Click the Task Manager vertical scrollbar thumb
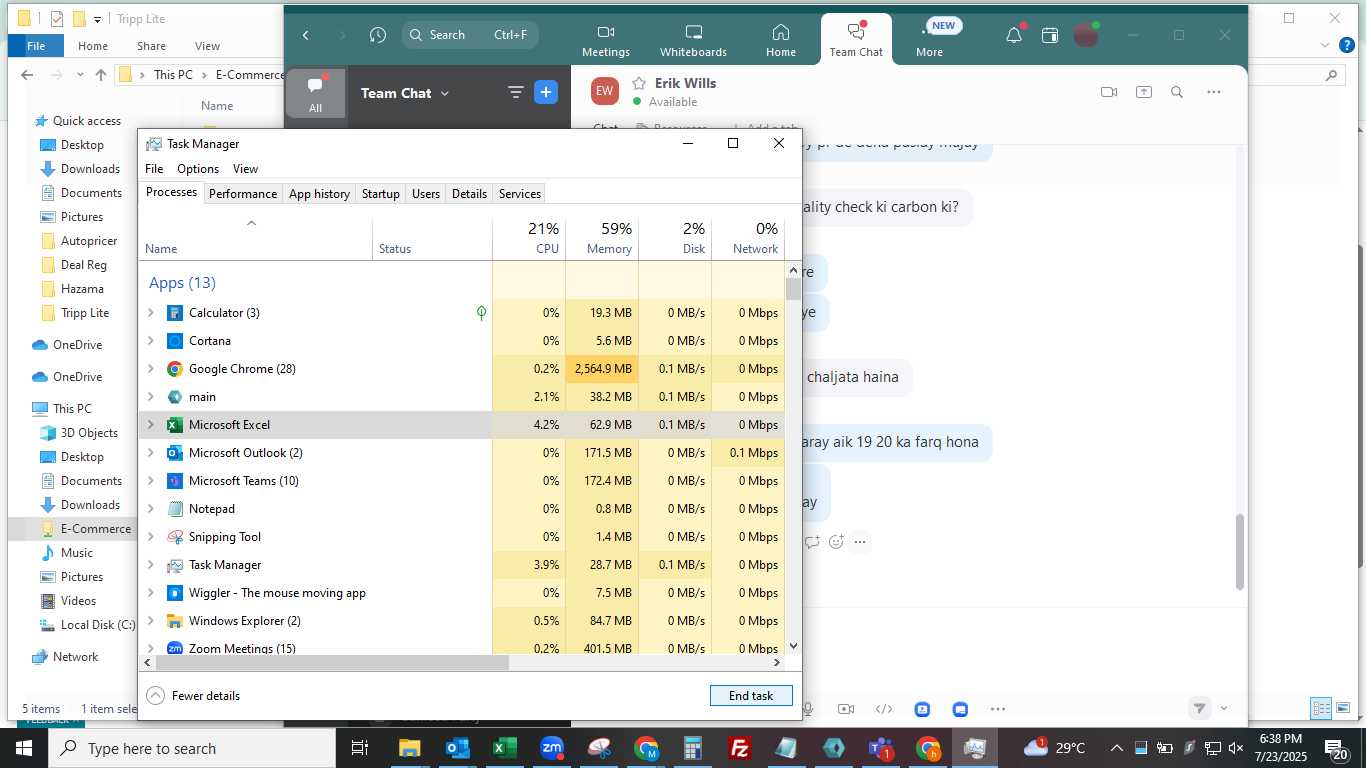This screenshot has width=1366, height=768. [793, 289]
